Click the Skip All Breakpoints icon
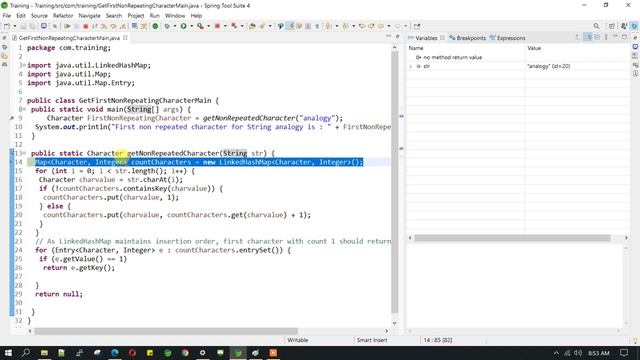 click(x=55, y=26)
